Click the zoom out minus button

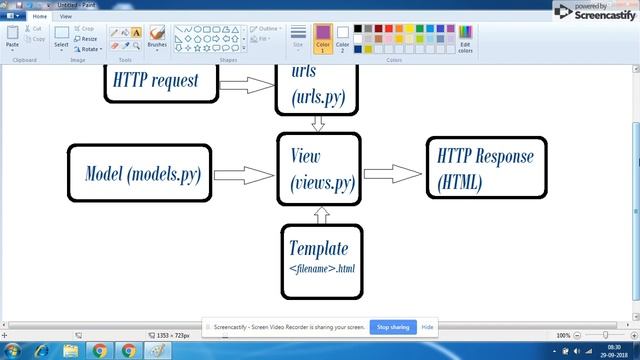coord(577,335)
